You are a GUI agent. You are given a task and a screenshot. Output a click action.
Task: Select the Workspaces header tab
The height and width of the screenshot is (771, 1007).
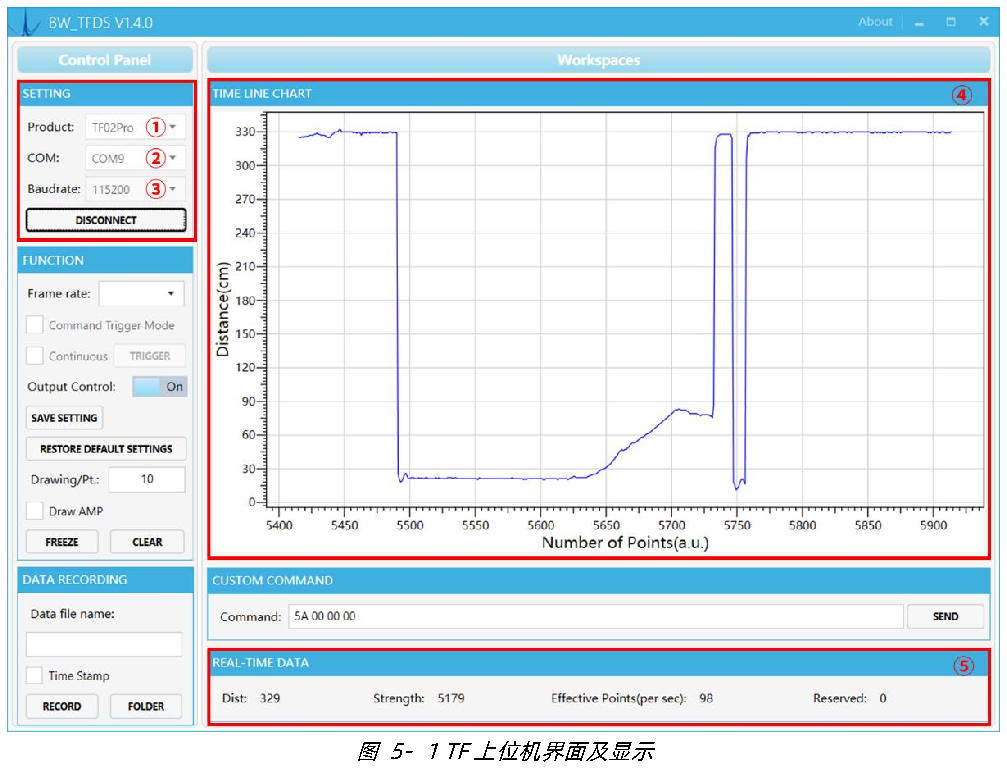(599, 60)
